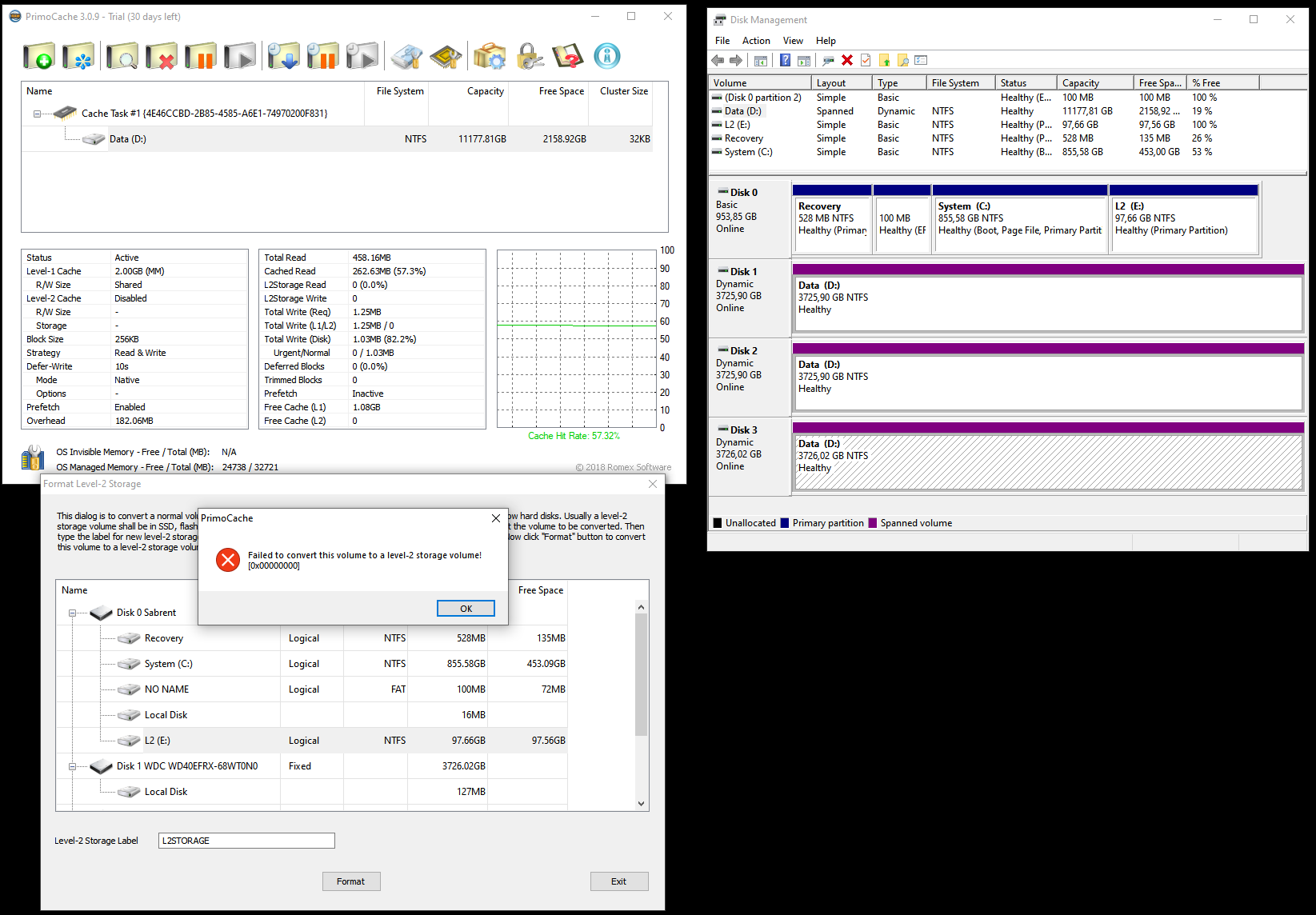The height and width of the screenshot is (915, 1316).
Task: Open the Action menu in Disk Management
Action: coord(756,41)
